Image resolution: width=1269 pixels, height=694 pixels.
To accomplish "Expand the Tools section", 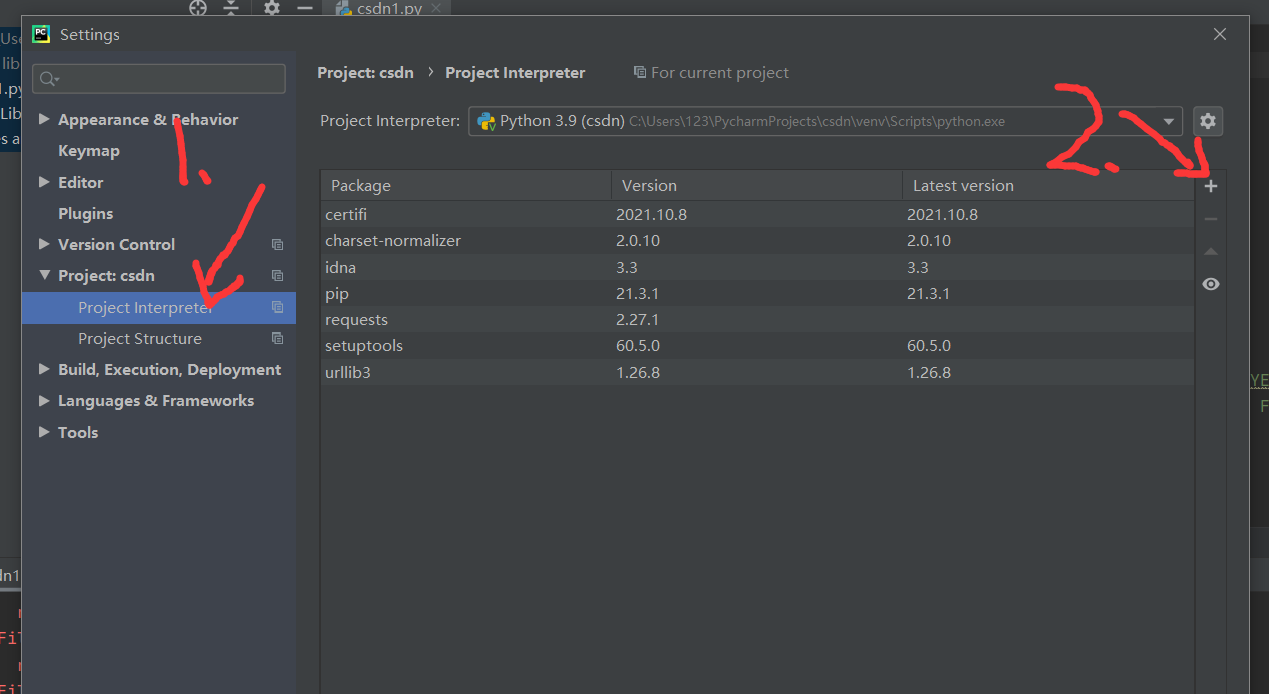I will point(44,432).
